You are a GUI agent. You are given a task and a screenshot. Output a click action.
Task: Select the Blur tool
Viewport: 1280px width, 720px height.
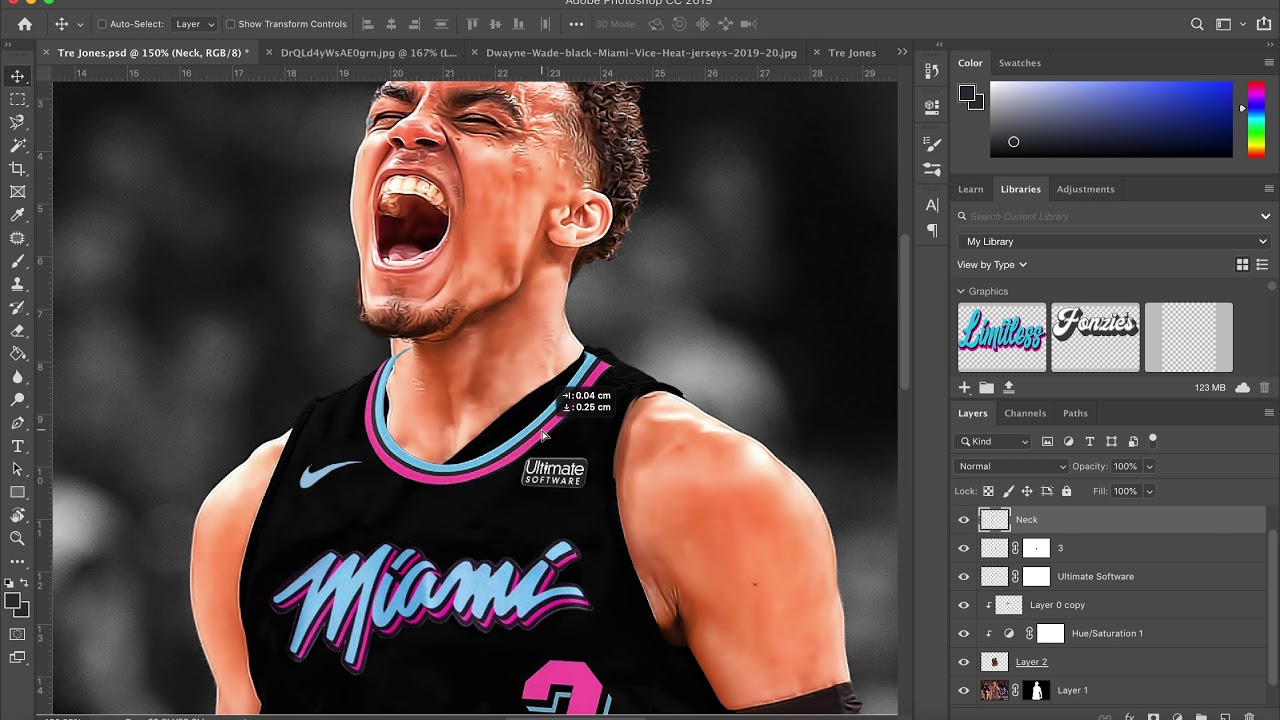[17, 377]
